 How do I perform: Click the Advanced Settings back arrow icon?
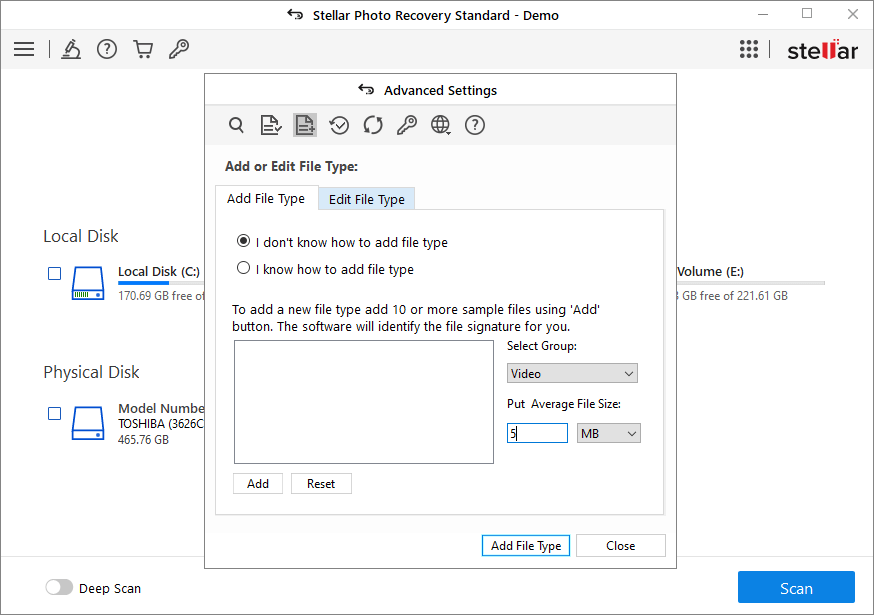366,89
